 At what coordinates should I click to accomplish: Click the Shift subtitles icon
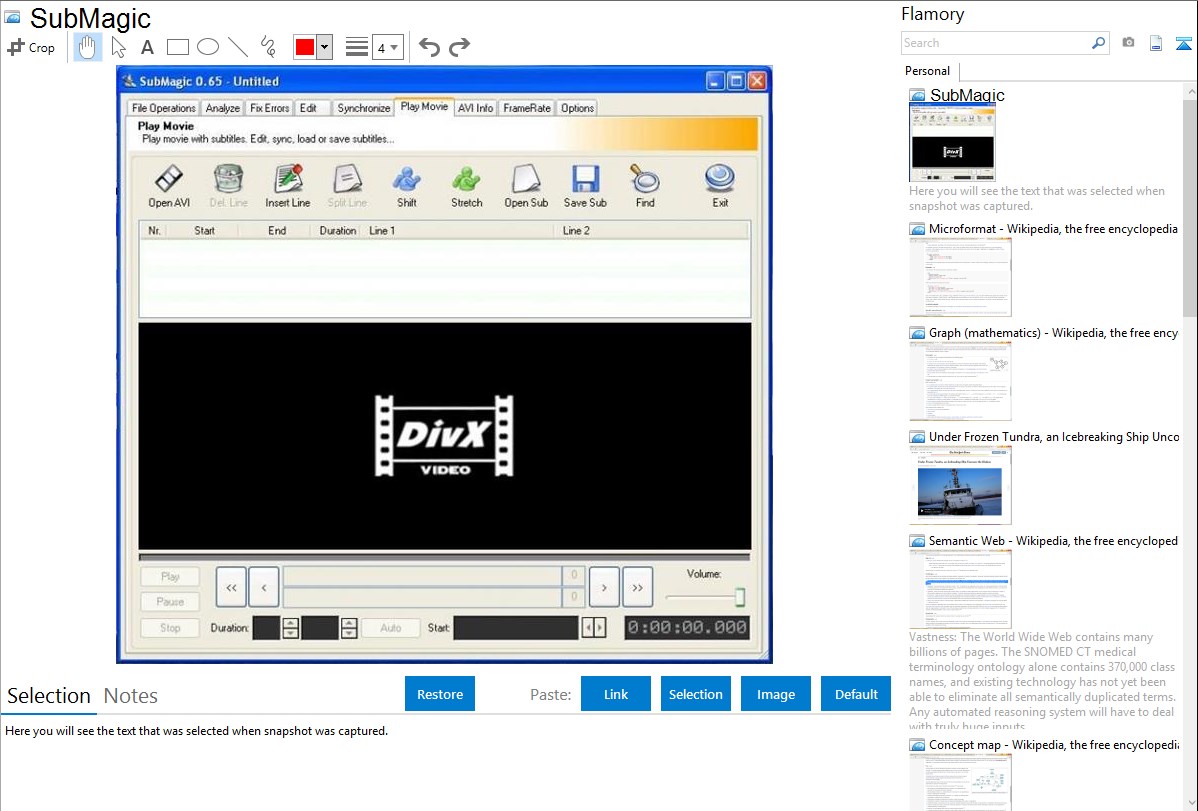(x=407, y=186)
